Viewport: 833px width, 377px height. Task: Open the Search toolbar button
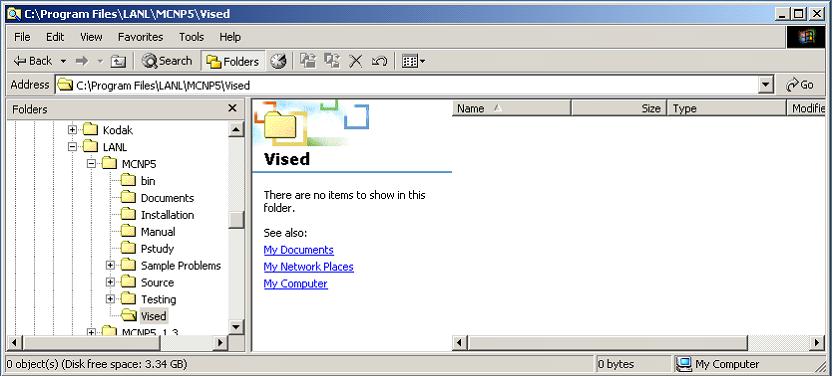coord(167,61)
